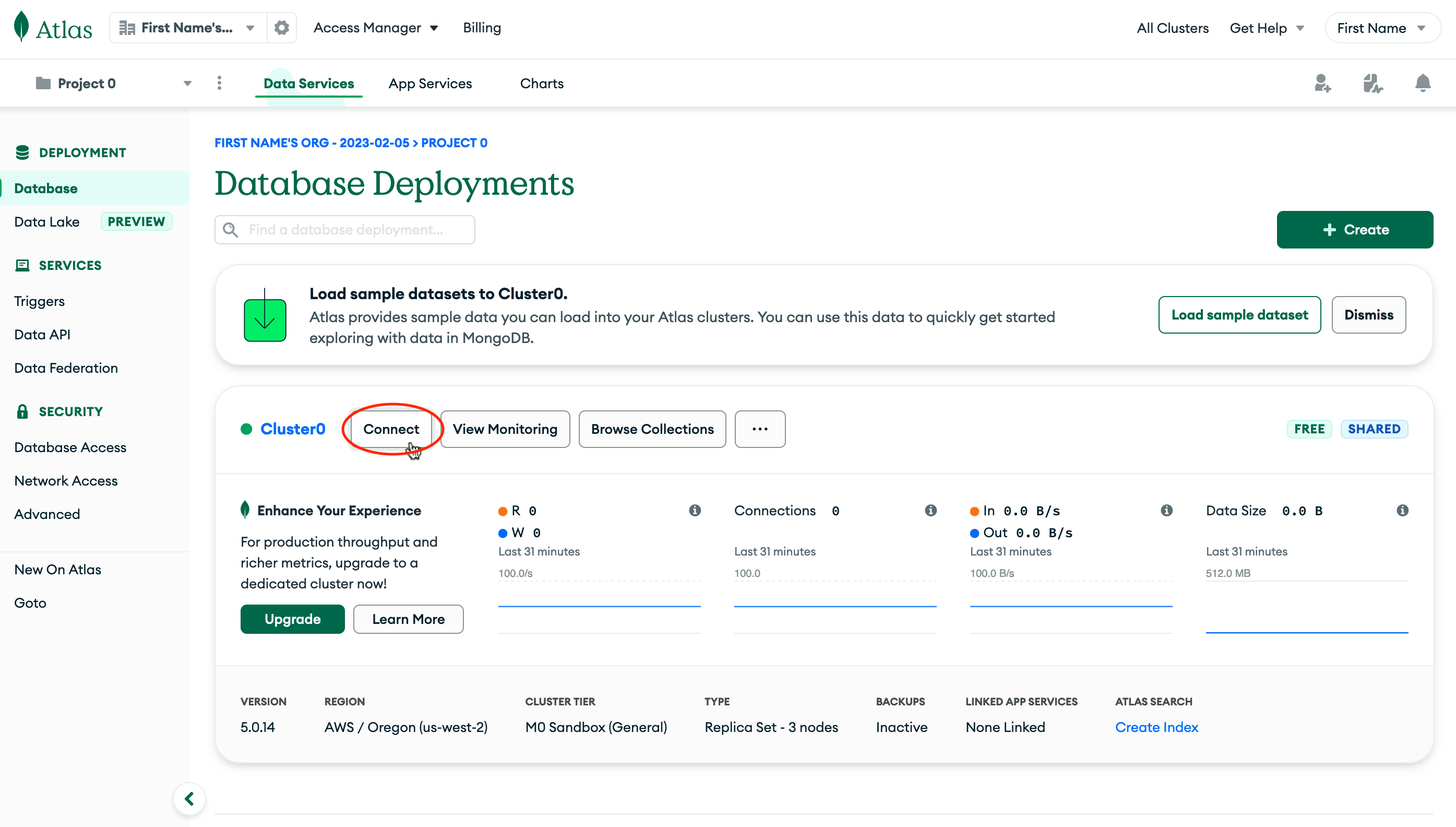Expand the Get Help menu
The image size is (1456, 827).
[1267, 28]
